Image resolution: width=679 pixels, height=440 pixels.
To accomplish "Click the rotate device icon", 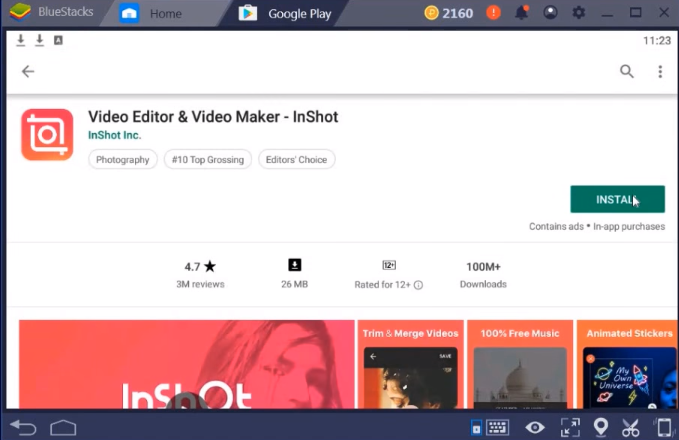I will 663,427.
